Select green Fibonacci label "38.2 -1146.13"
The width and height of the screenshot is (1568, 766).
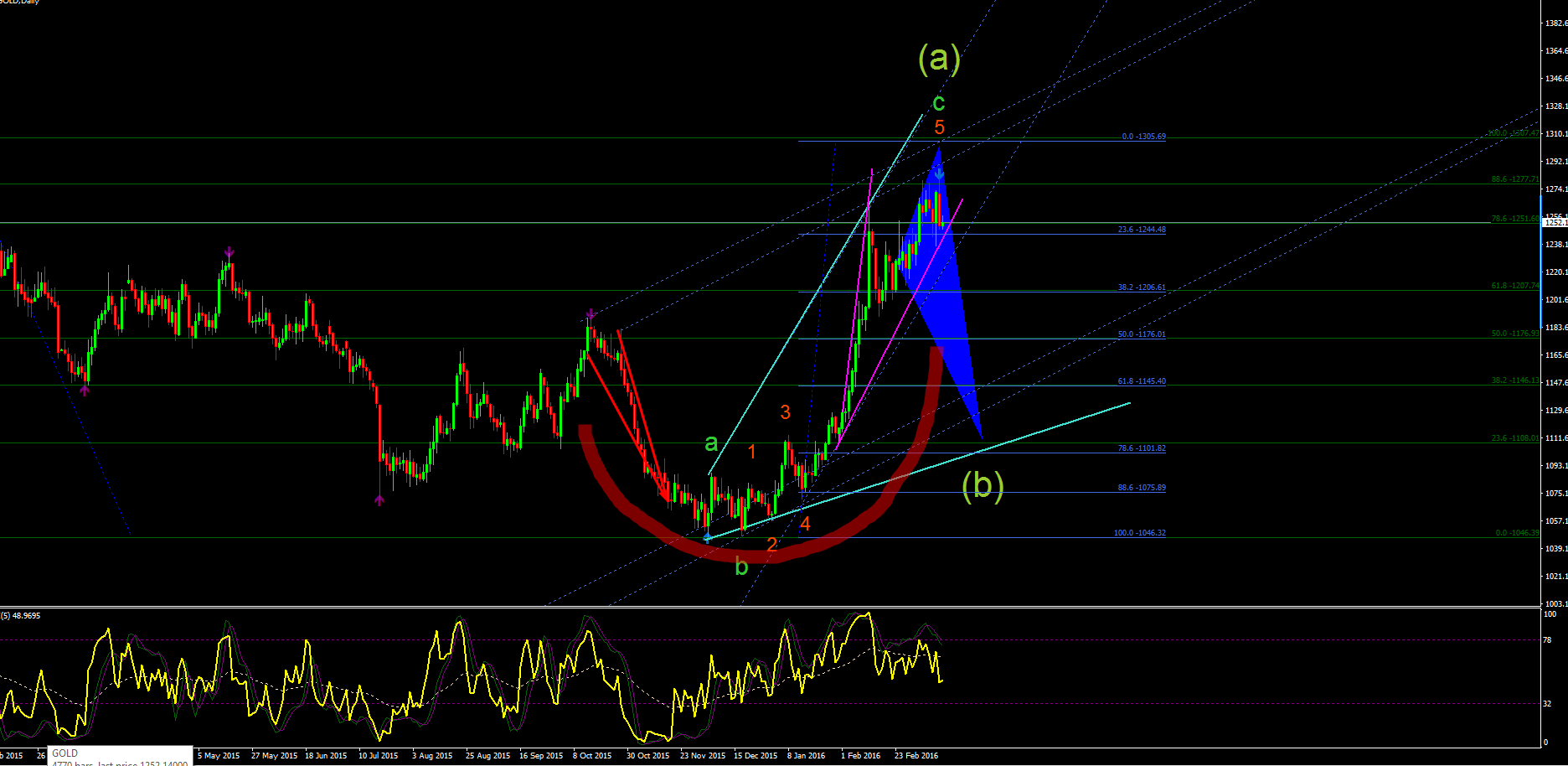click(x=1515, y=380)
